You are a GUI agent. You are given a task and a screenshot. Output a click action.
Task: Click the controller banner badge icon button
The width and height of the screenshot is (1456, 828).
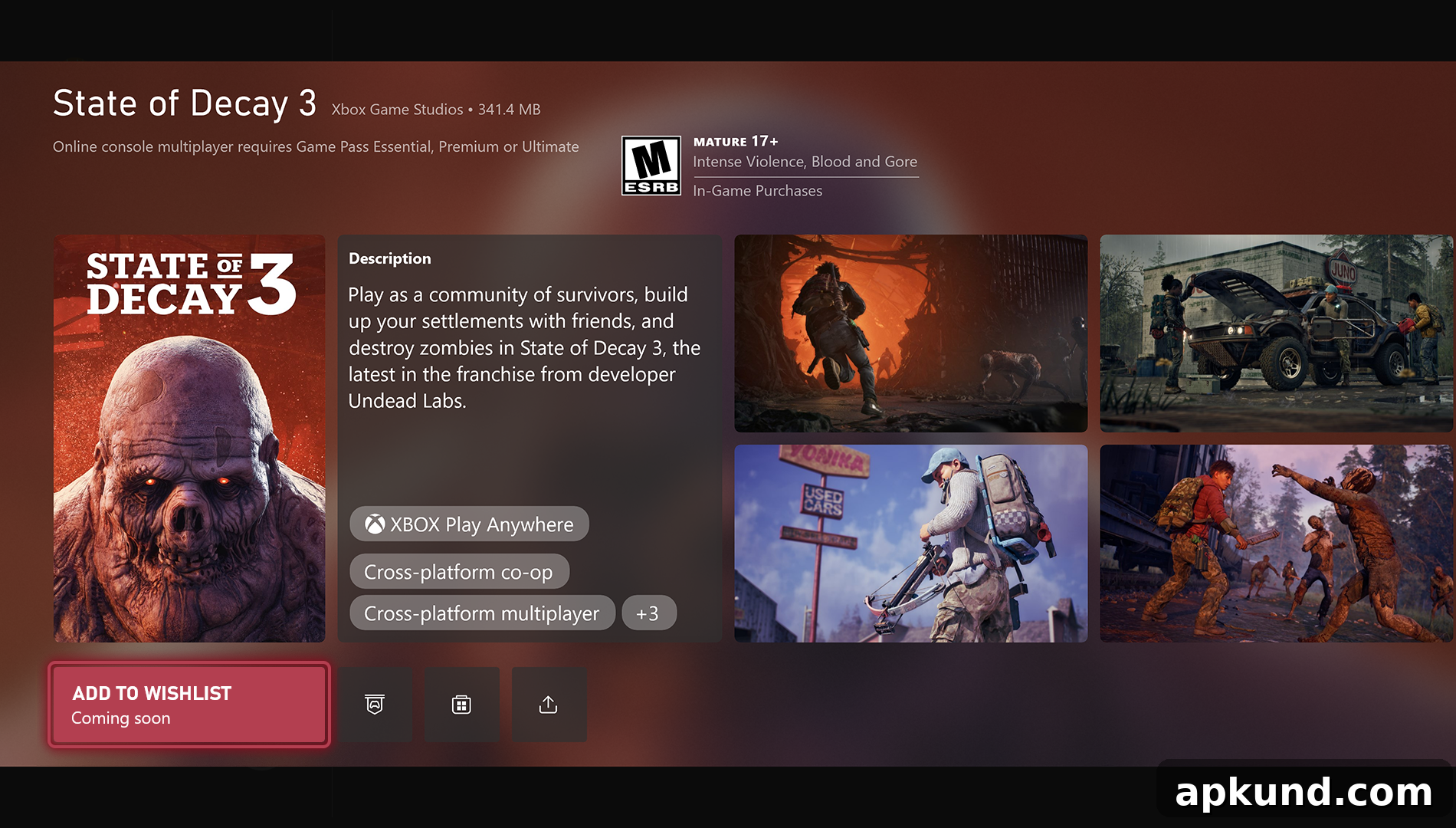(x=375, y=704)
